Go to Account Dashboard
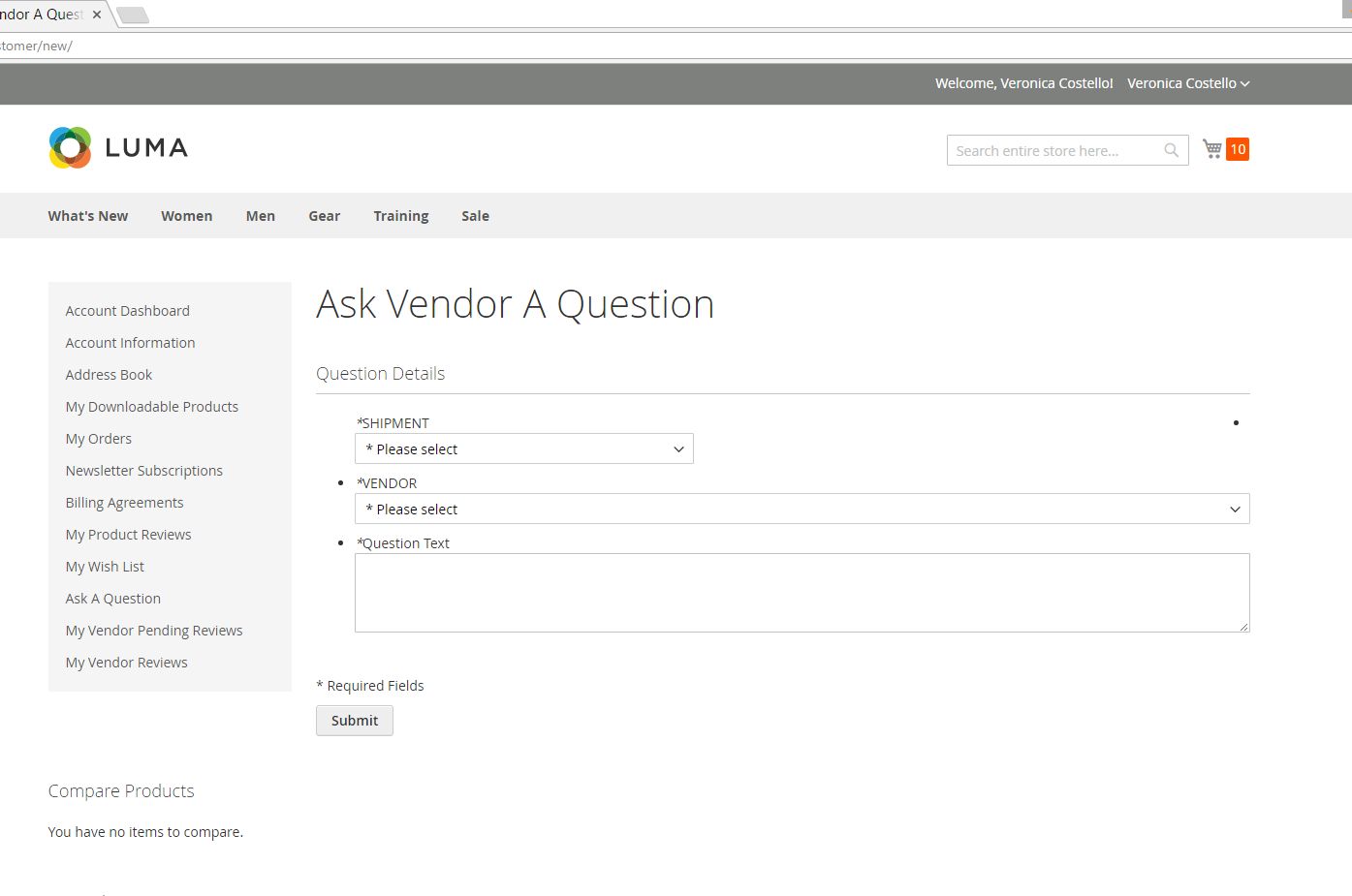Viewport: 1352px width, 896px height. coord(128,311)
